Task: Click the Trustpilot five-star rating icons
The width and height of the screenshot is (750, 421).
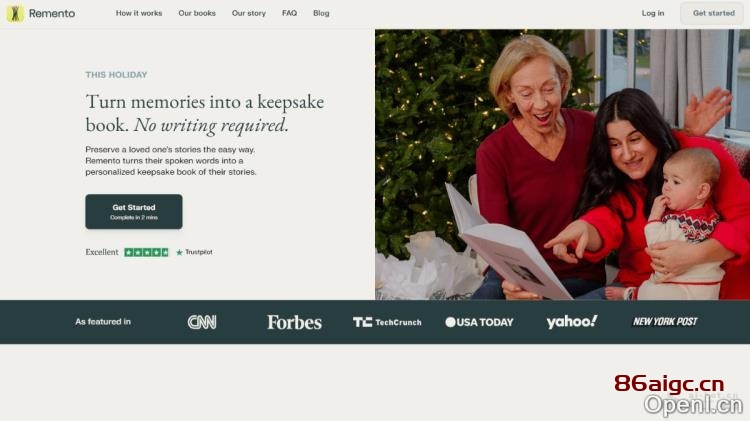Action: click(146, 252)
